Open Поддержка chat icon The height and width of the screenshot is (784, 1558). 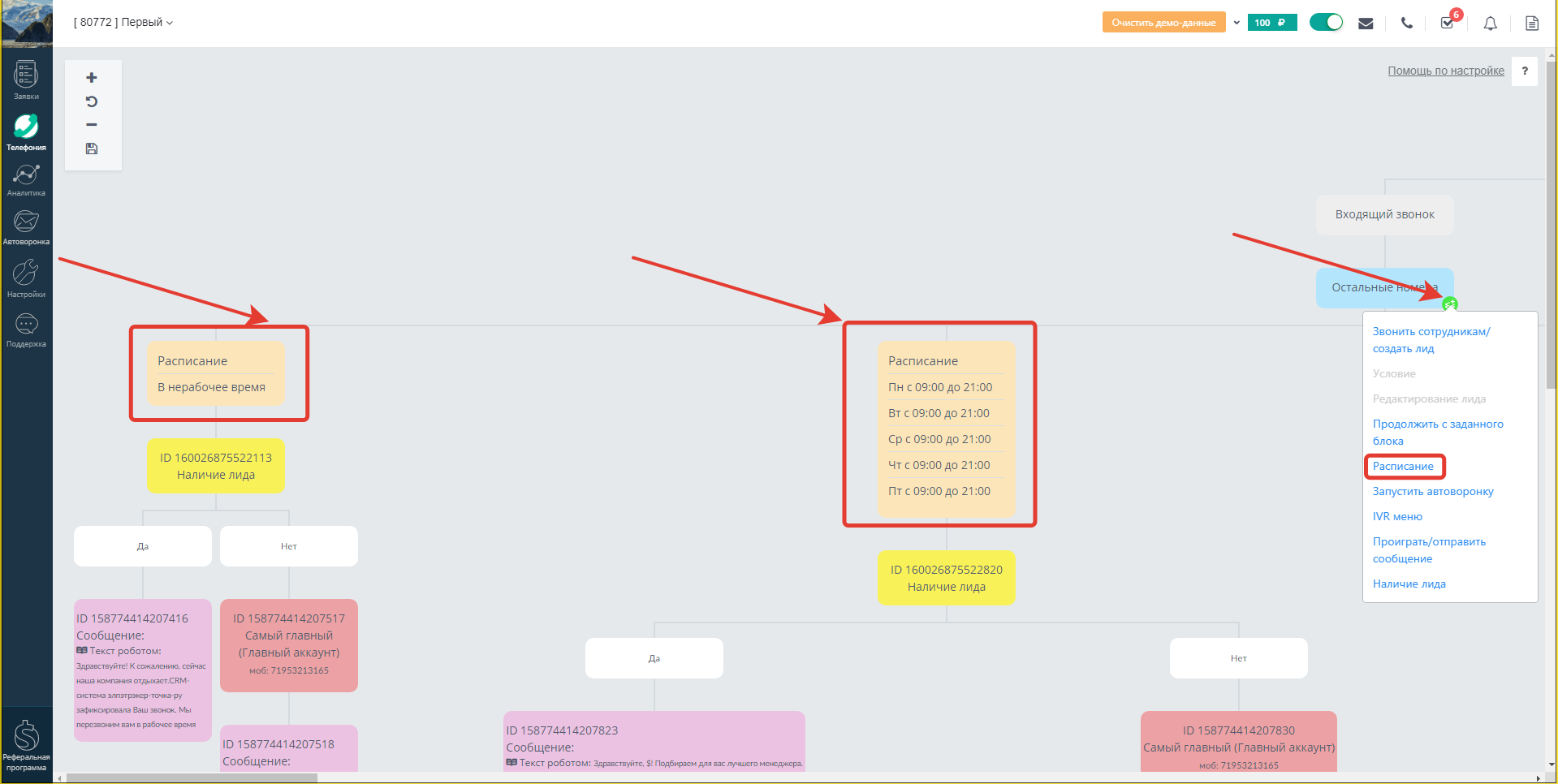[x=26, y=331]
